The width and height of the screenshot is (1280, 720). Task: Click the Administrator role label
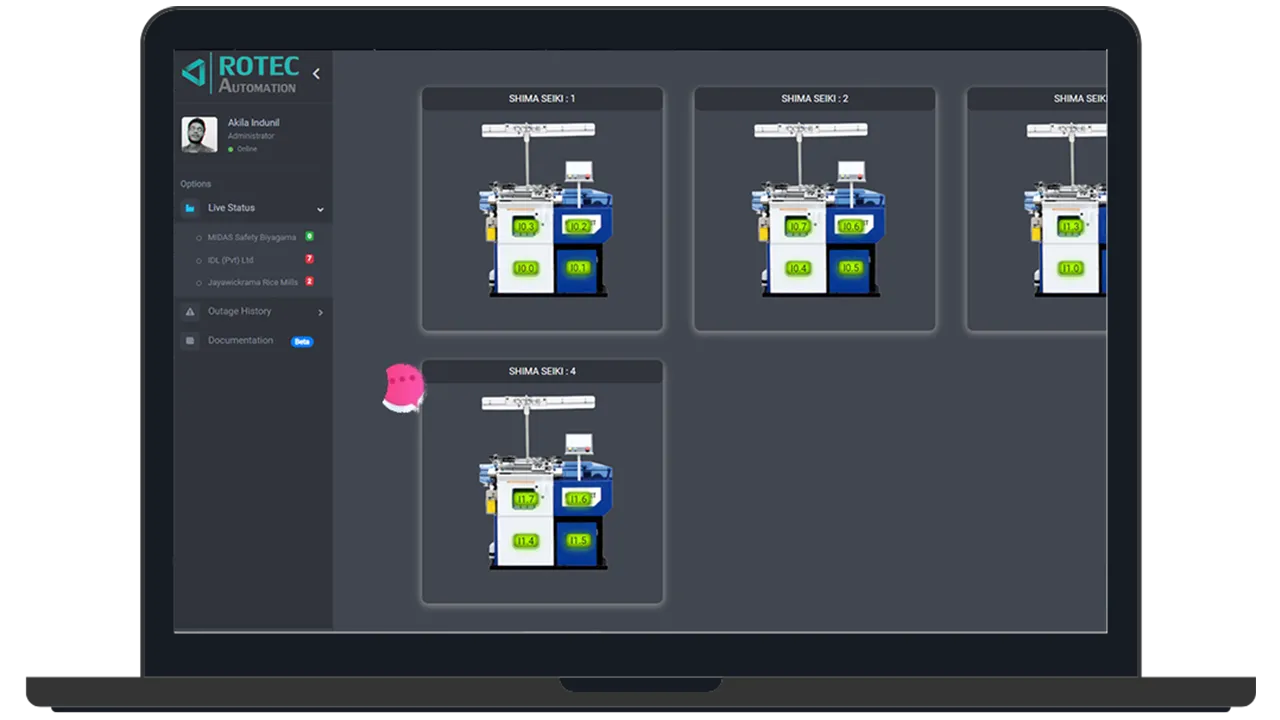pyautogui.click(x=251, y=136)
